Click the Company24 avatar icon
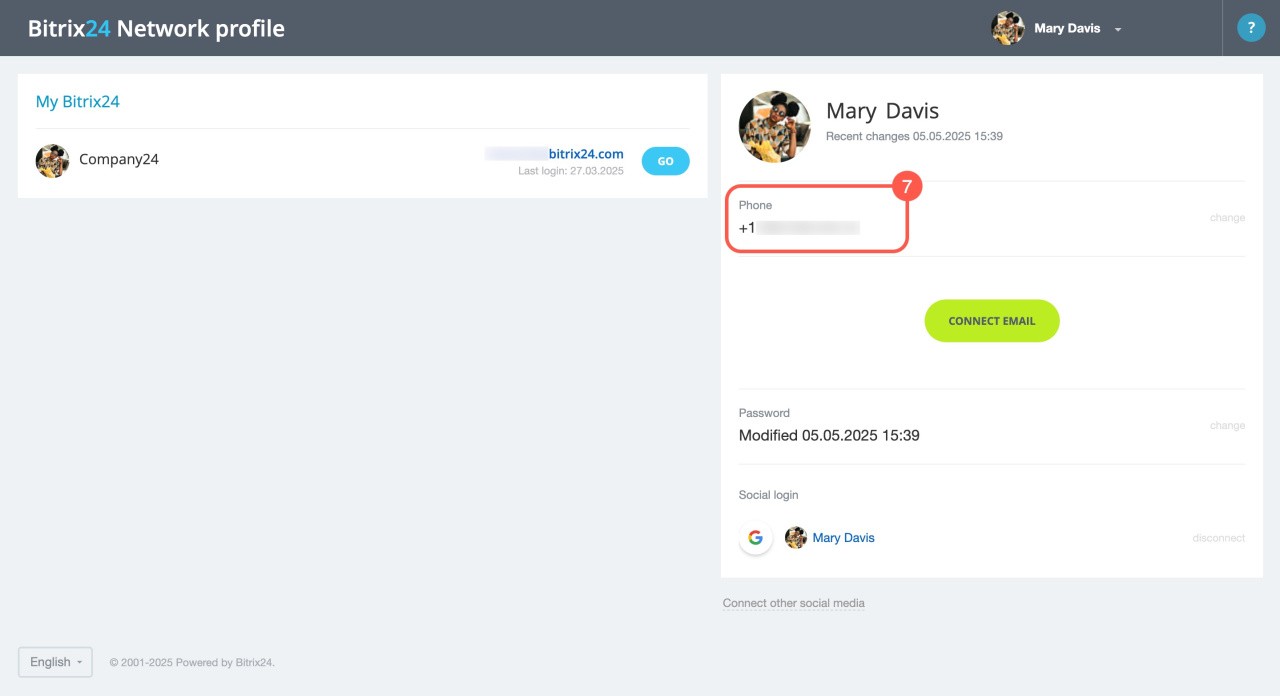Viewport: 1280px width, 696px height. click(52, 160)
